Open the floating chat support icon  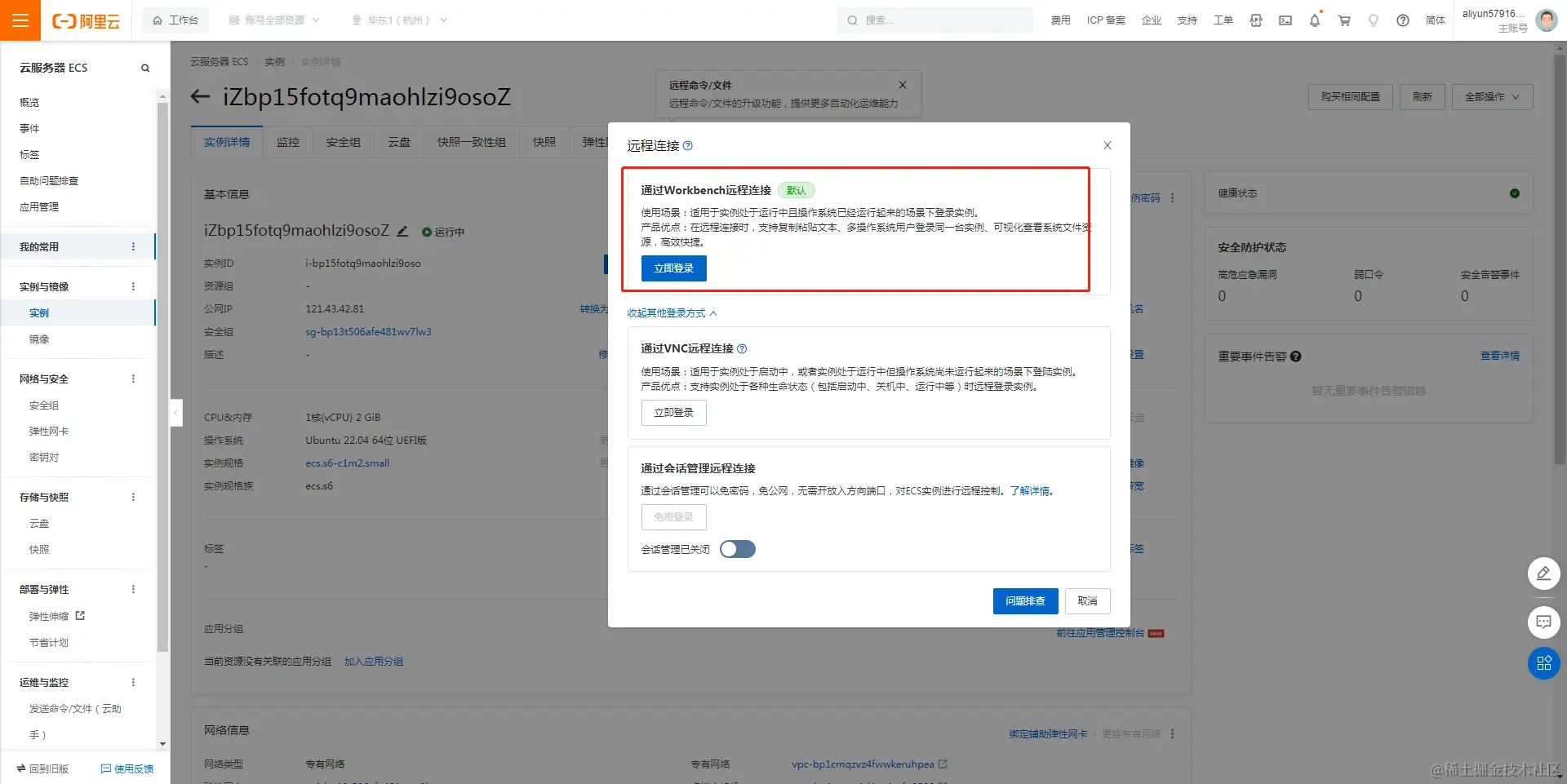(x=1544, y=622)
